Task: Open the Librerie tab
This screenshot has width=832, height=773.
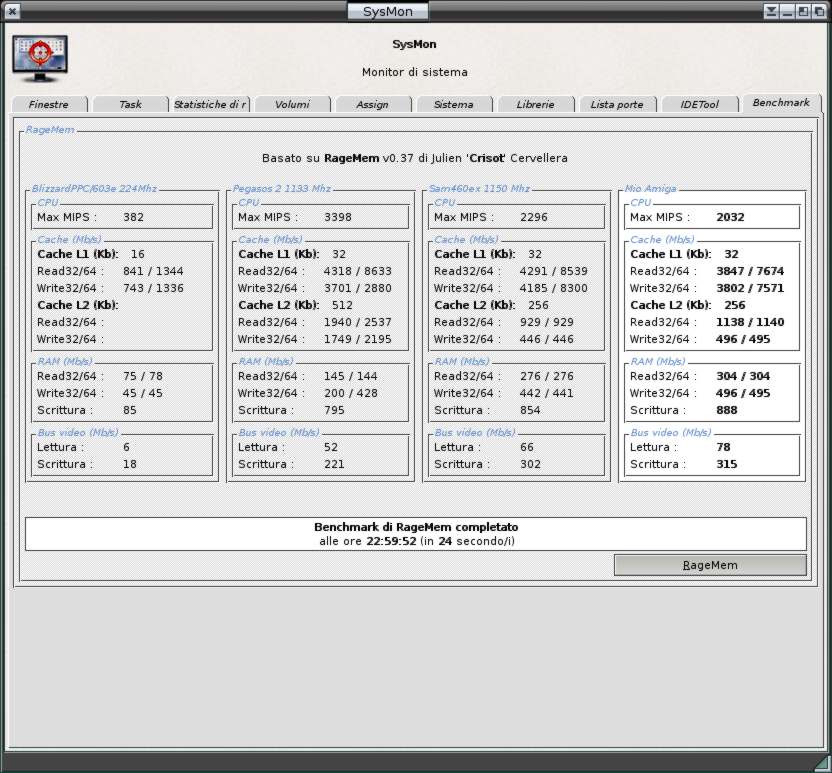Action: pos(535,104)
